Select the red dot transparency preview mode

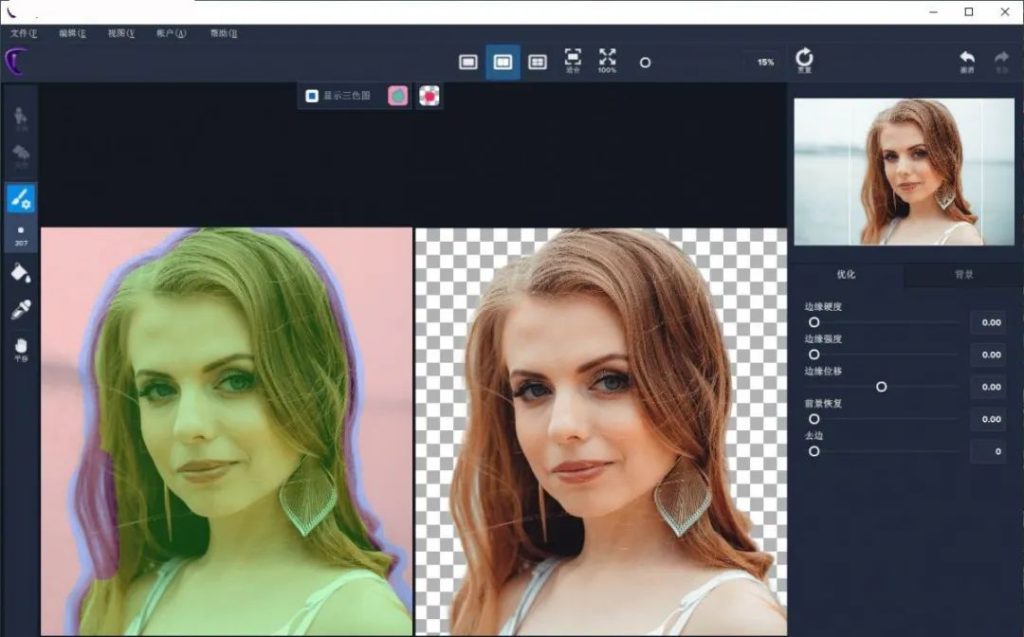tap(430, 96)
